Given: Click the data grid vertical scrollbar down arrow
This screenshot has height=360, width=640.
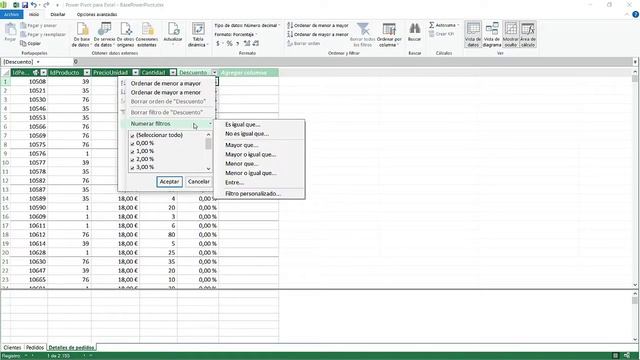Looking at the screenshot, I should pos(635,285).
